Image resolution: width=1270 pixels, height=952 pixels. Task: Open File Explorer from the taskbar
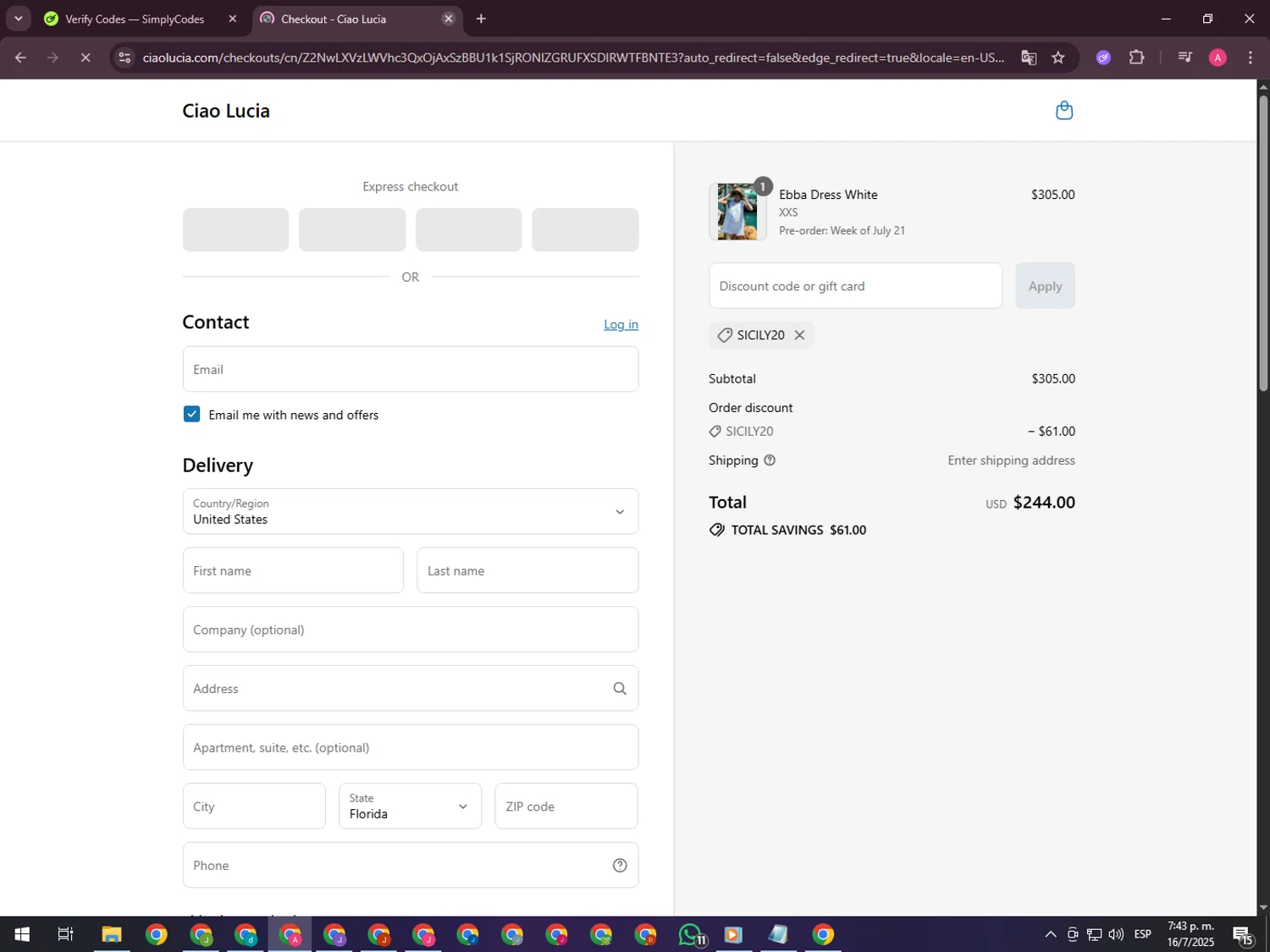pos(111,934)
